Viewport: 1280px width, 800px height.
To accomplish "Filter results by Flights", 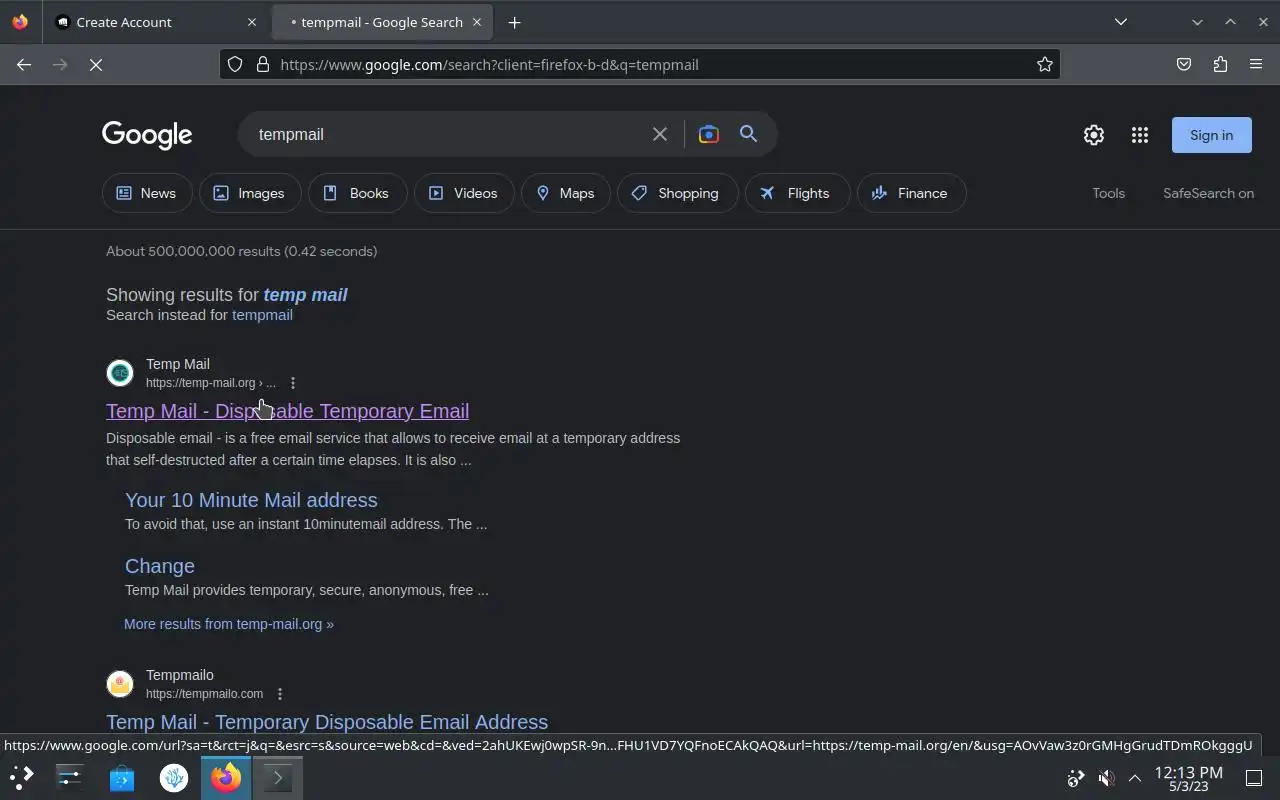I will click(797, 193).
